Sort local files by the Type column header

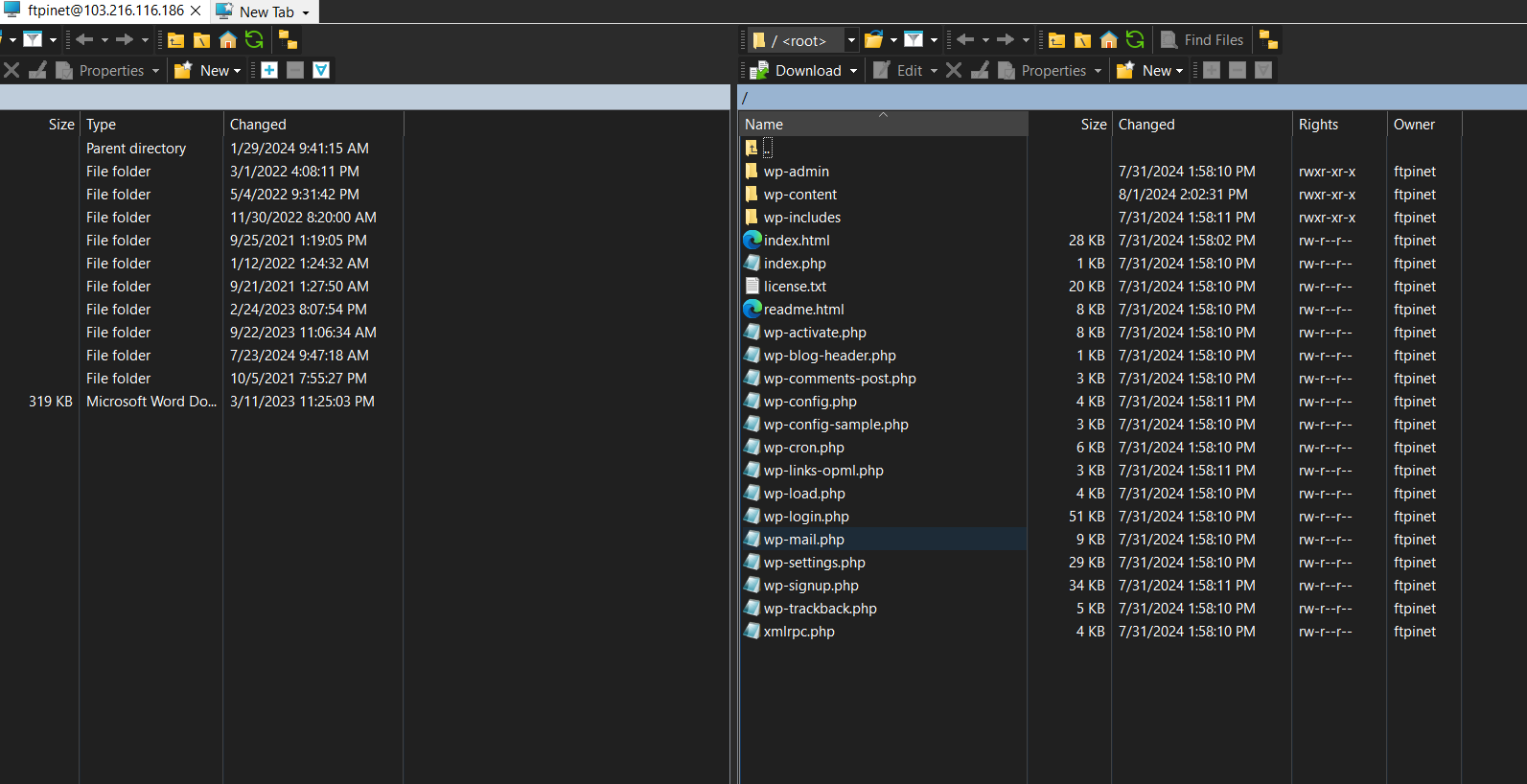click(x=151, y=125)
